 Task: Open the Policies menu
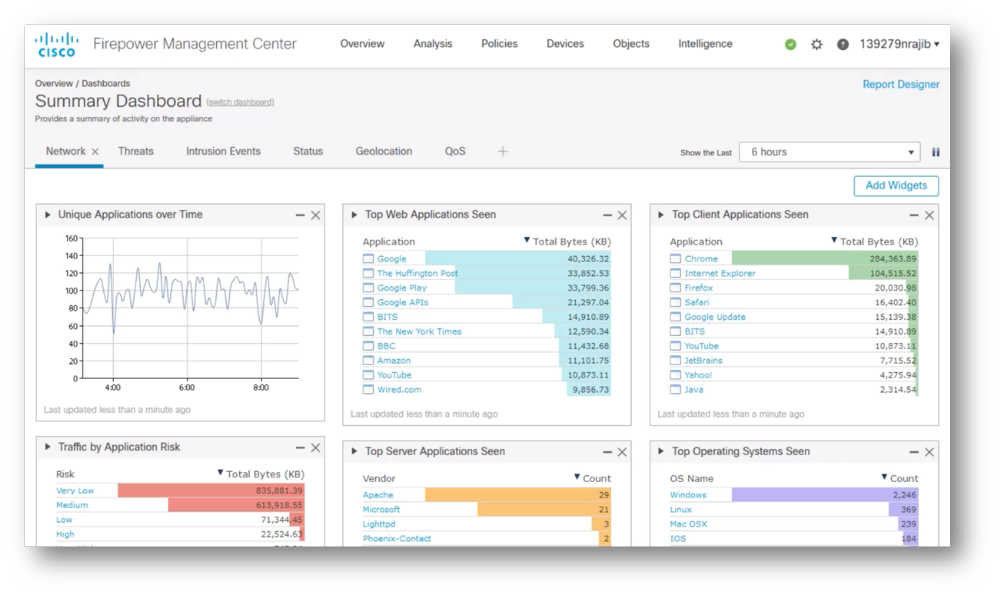[x=499, y=44]
